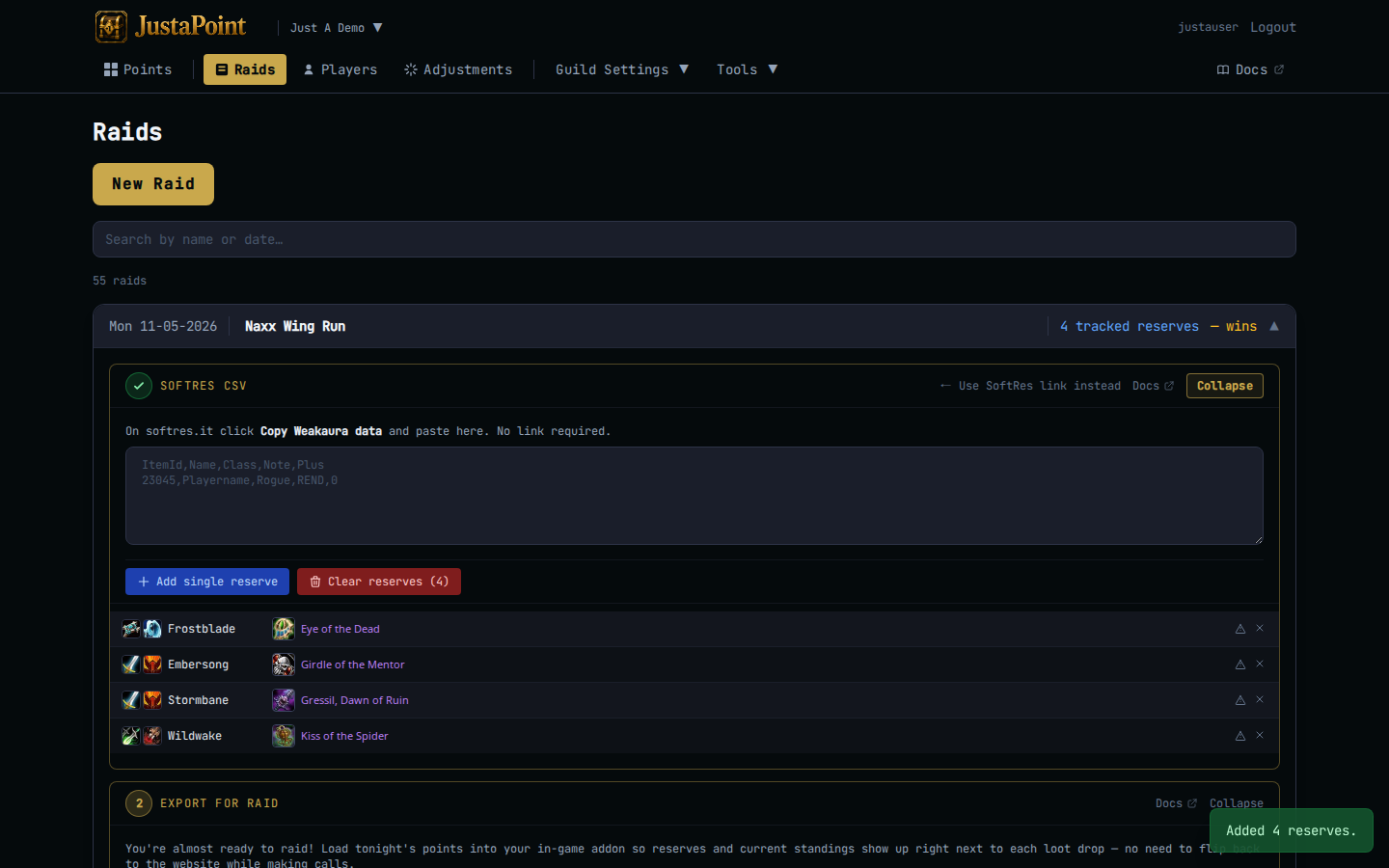1389x868 pixels.
Task: Click the JustaPoint logo icon
Action: [x=111, y=27]
